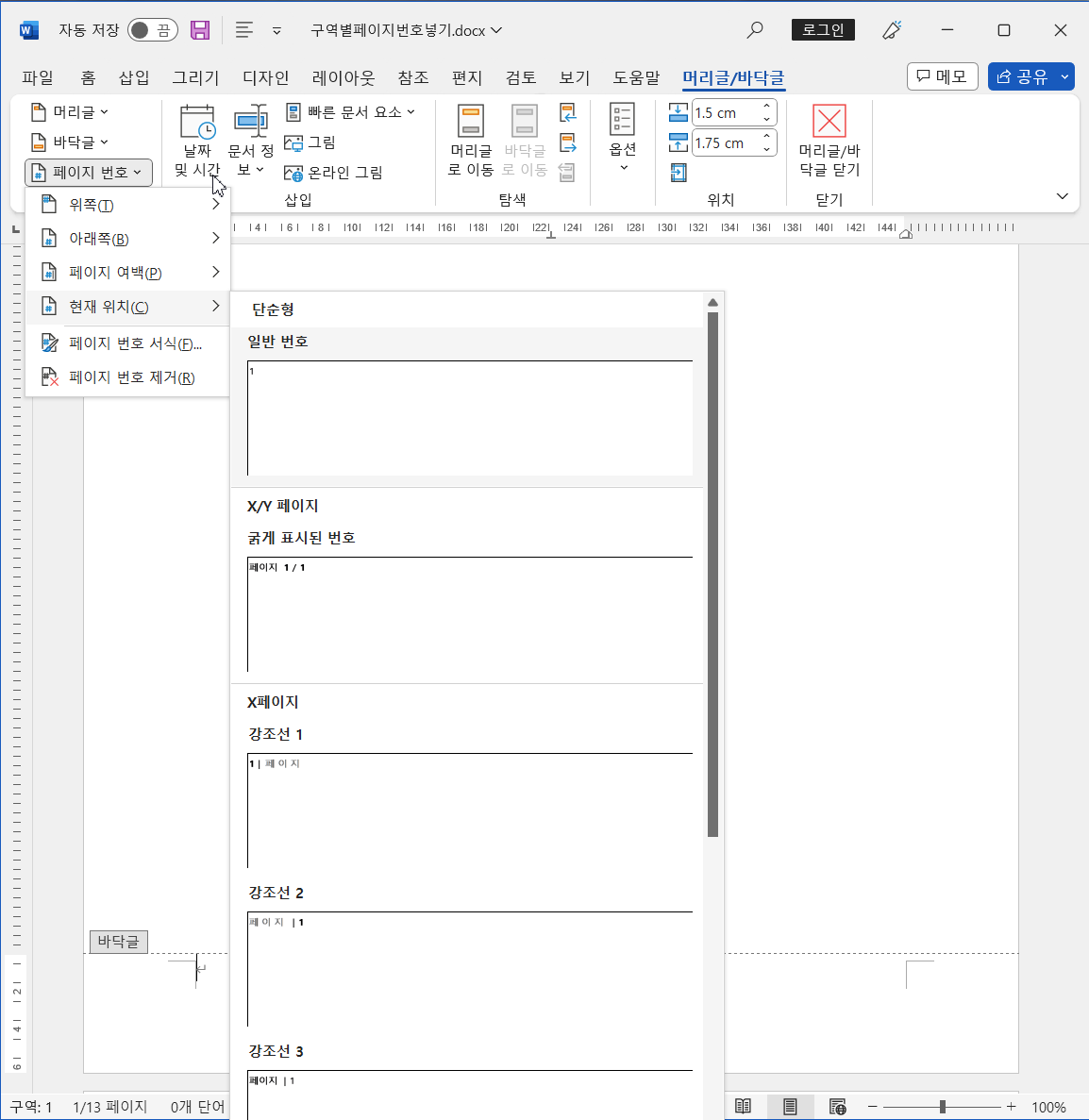Switch to Web Layout view icon
The height and width of the screenshot is (1120, 1089).
point(837,1107)
